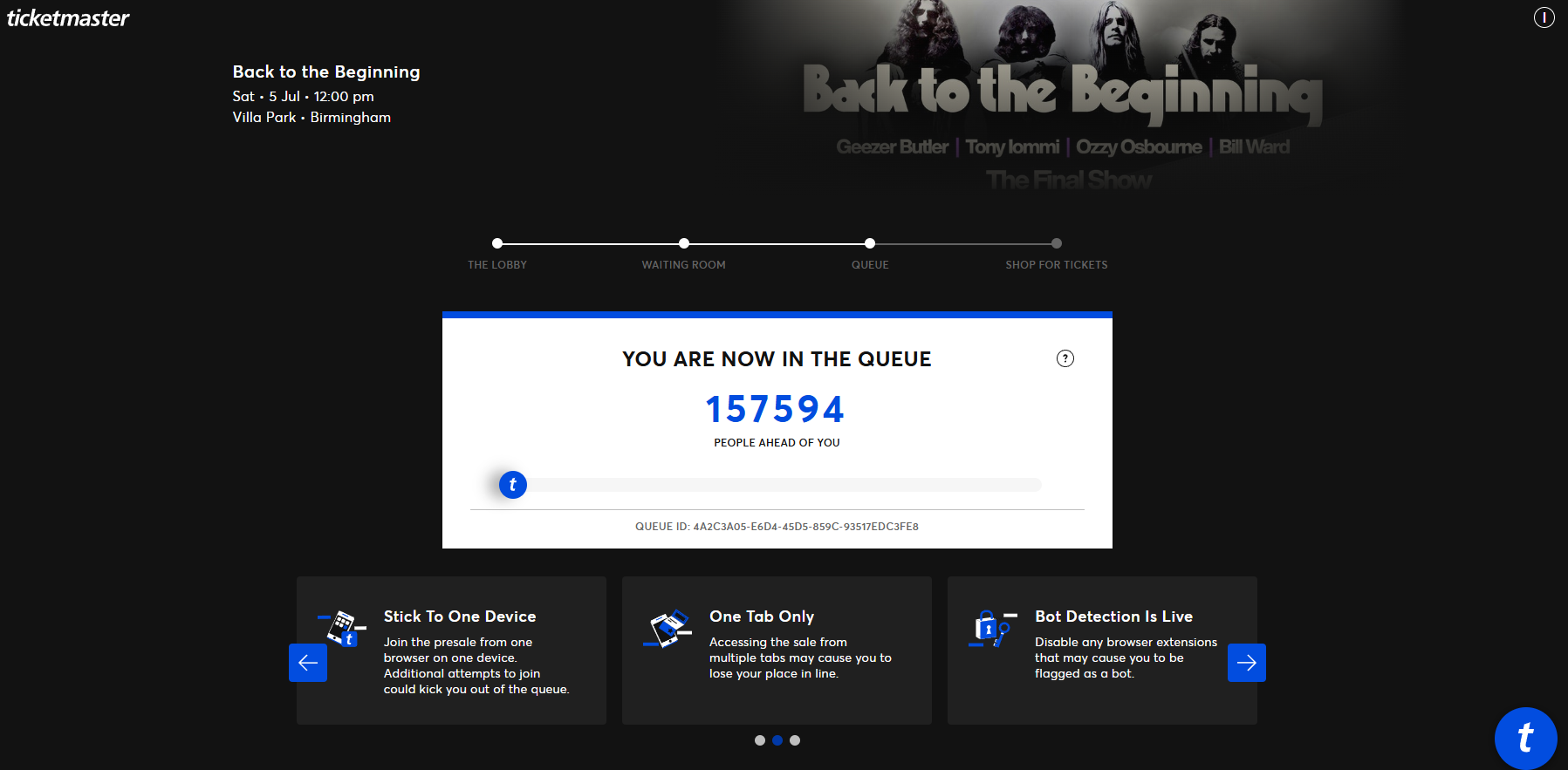Click the Queue ID text
The height and width of the screenshot is (770, 1568).
777,527
